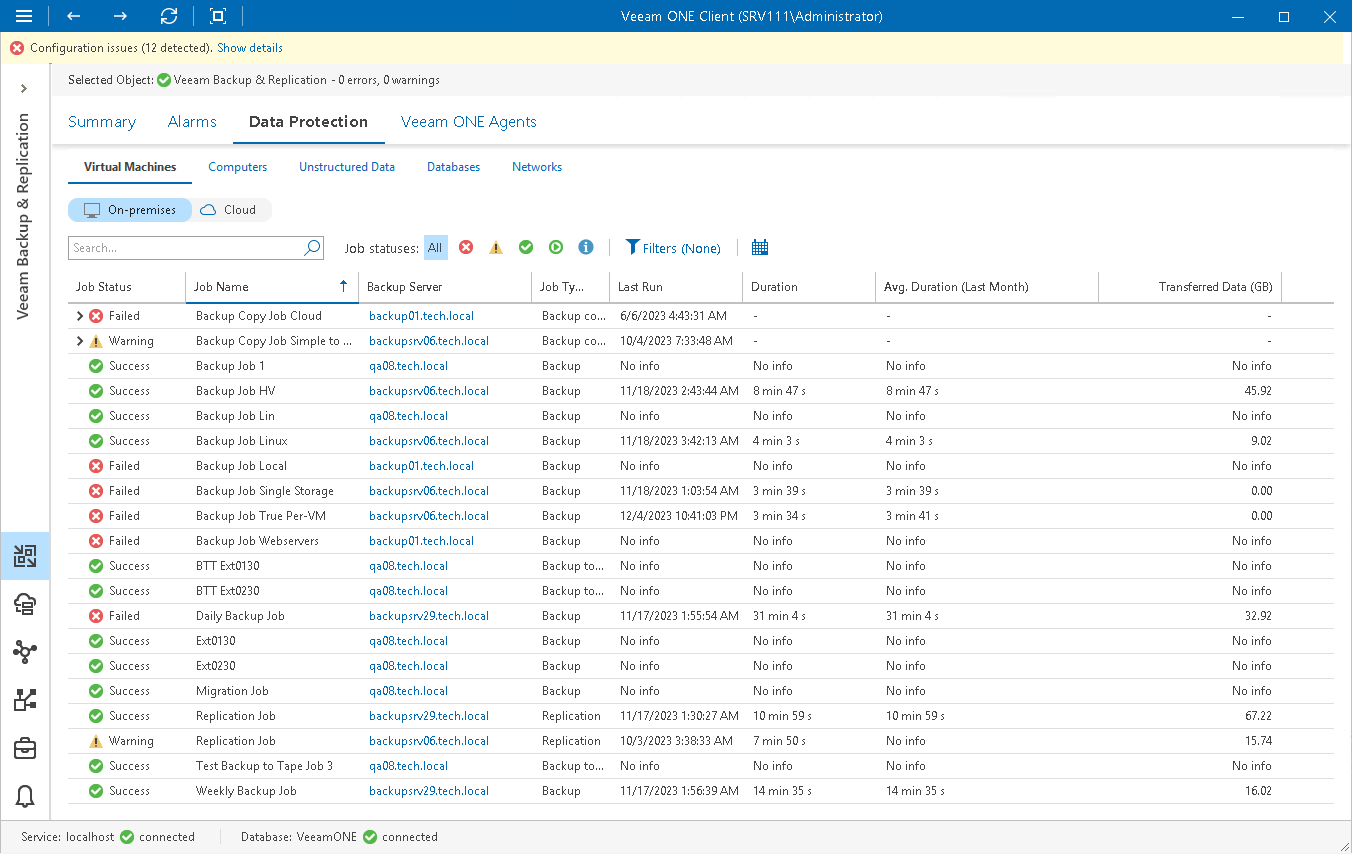Show details of configuration issues
Screen dimensions: 1352x854
249,47
